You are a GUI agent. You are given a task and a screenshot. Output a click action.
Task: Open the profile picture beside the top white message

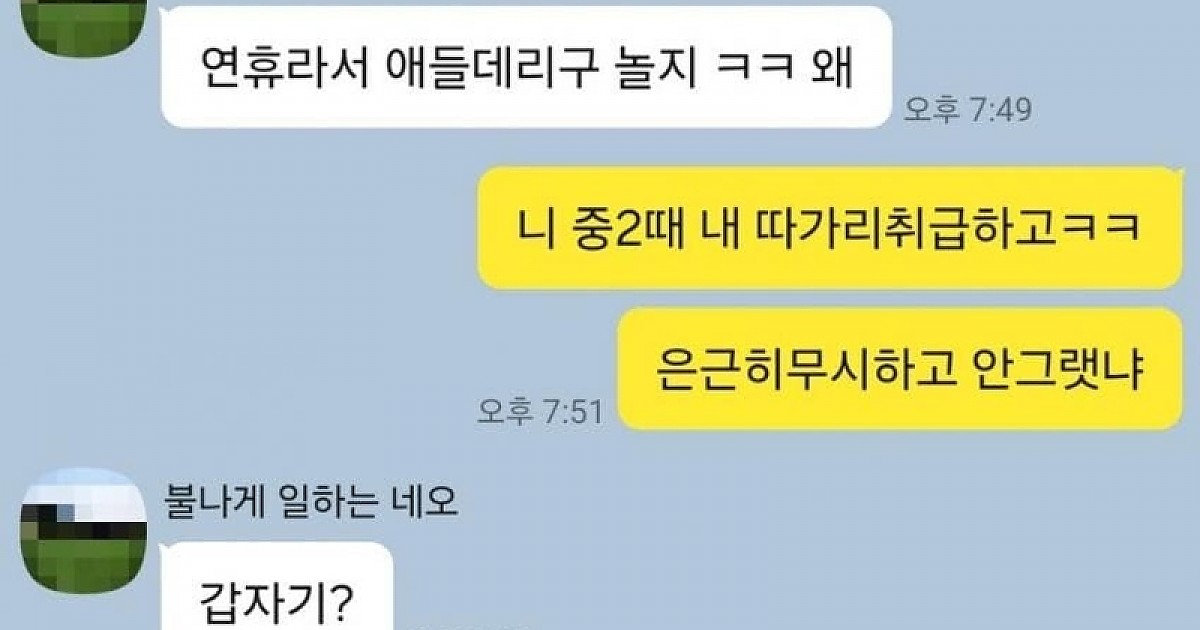tap(83, 24)
